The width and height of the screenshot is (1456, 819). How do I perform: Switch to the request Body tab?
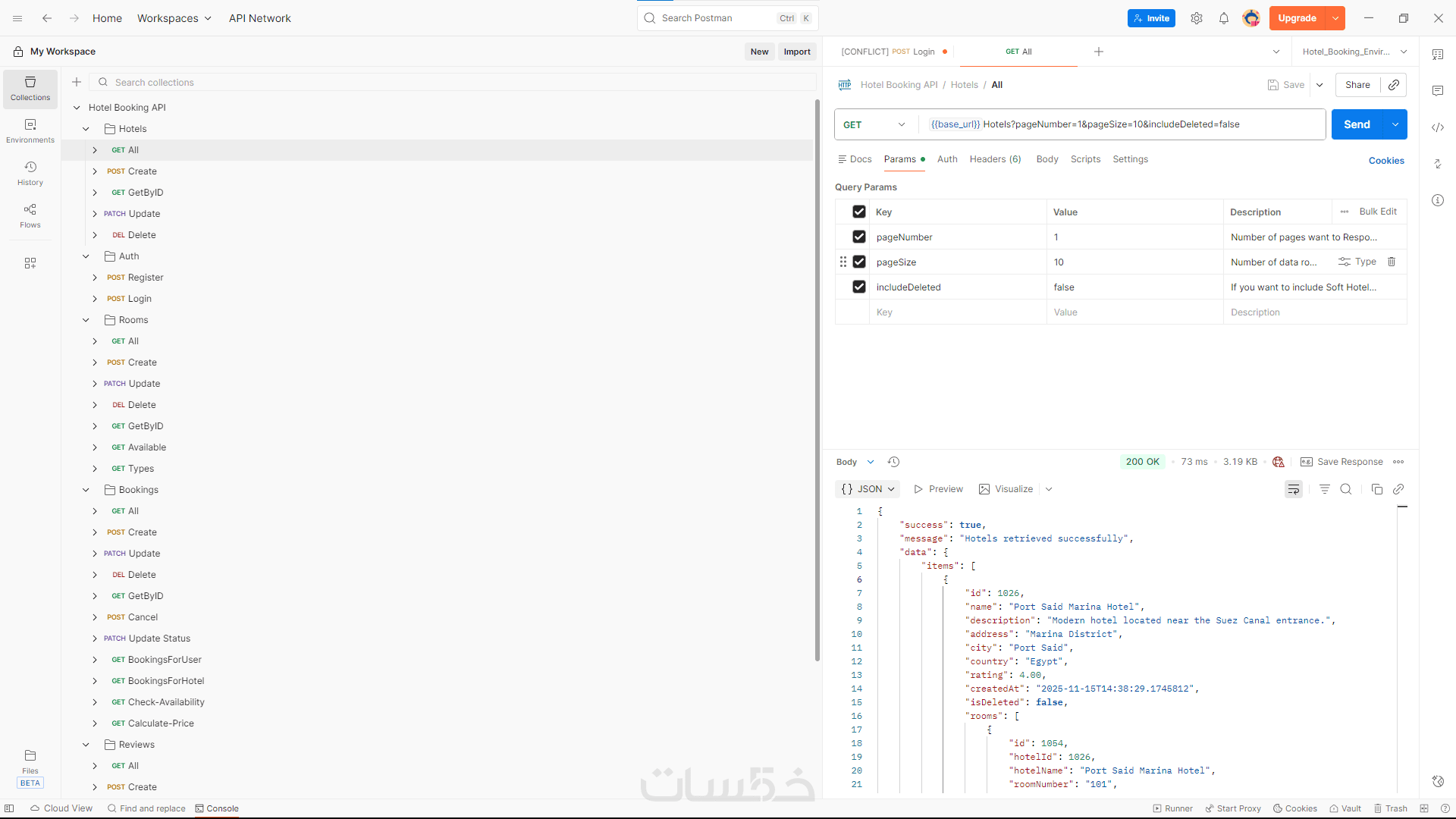pos(1047,159)
